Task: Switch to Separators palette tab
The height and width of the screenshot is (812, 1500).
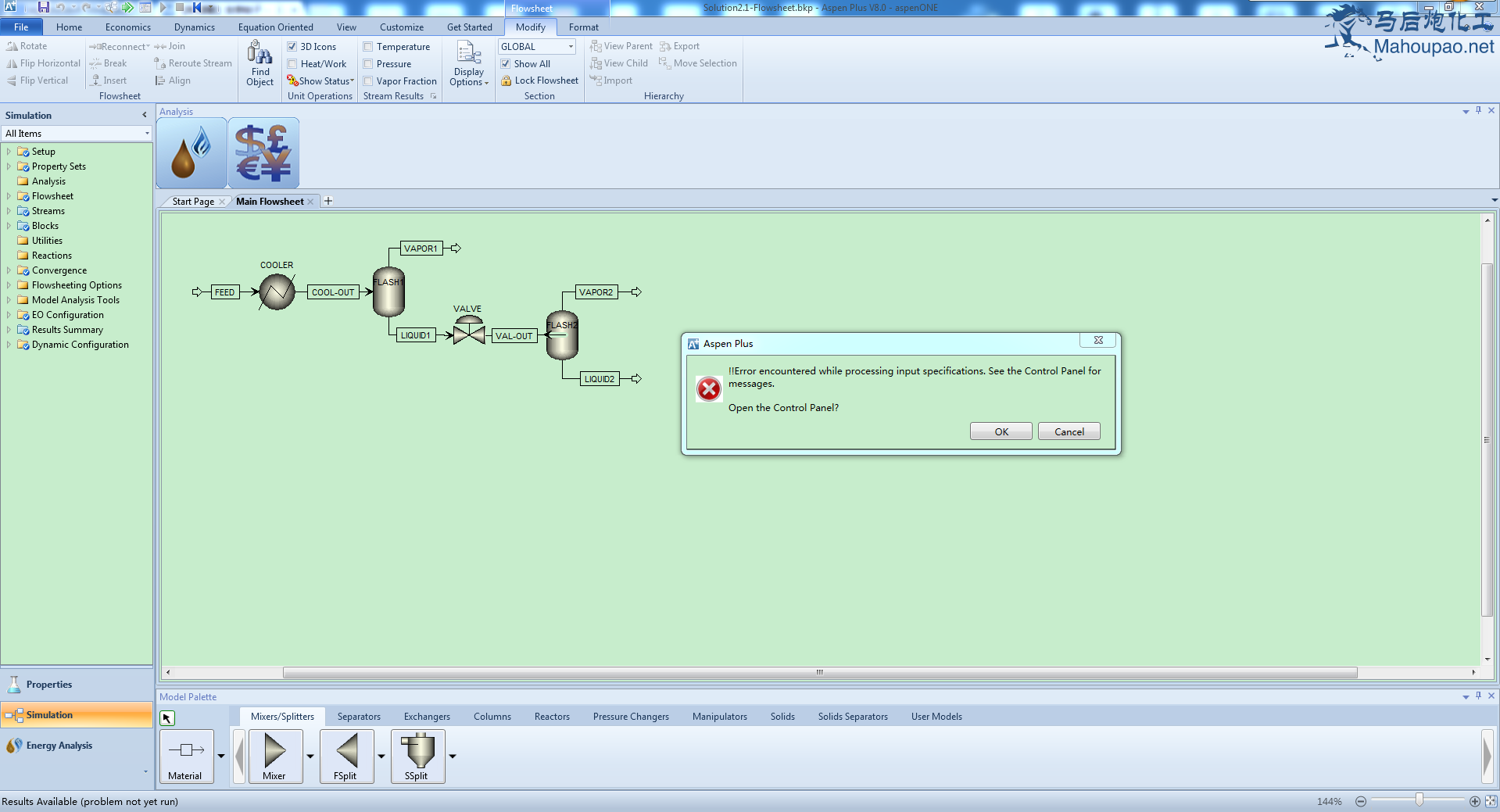Action: tap(359, 717)
